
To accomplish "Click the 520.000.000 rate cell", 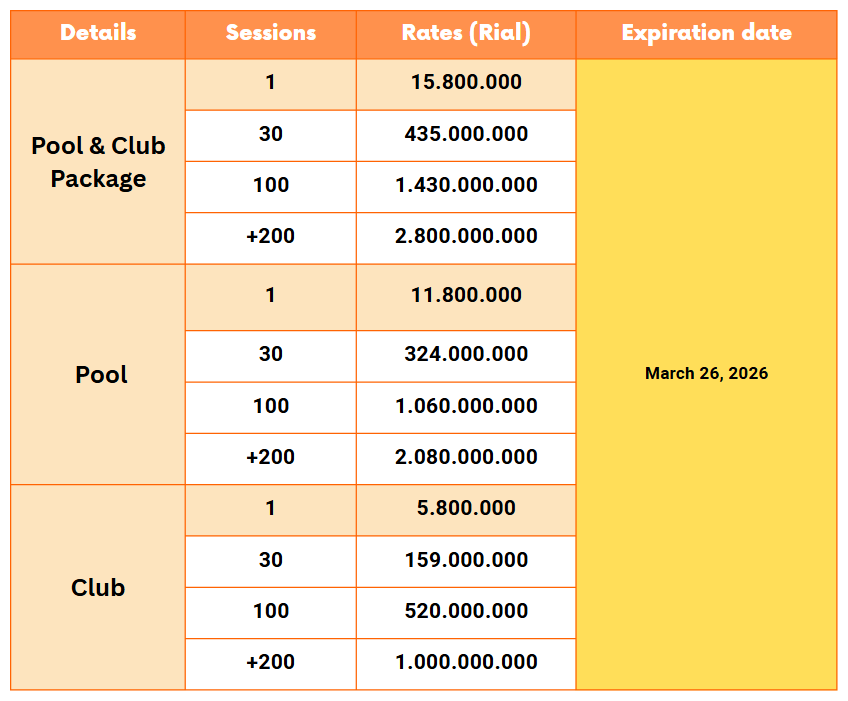I will (x=466, y=611).
